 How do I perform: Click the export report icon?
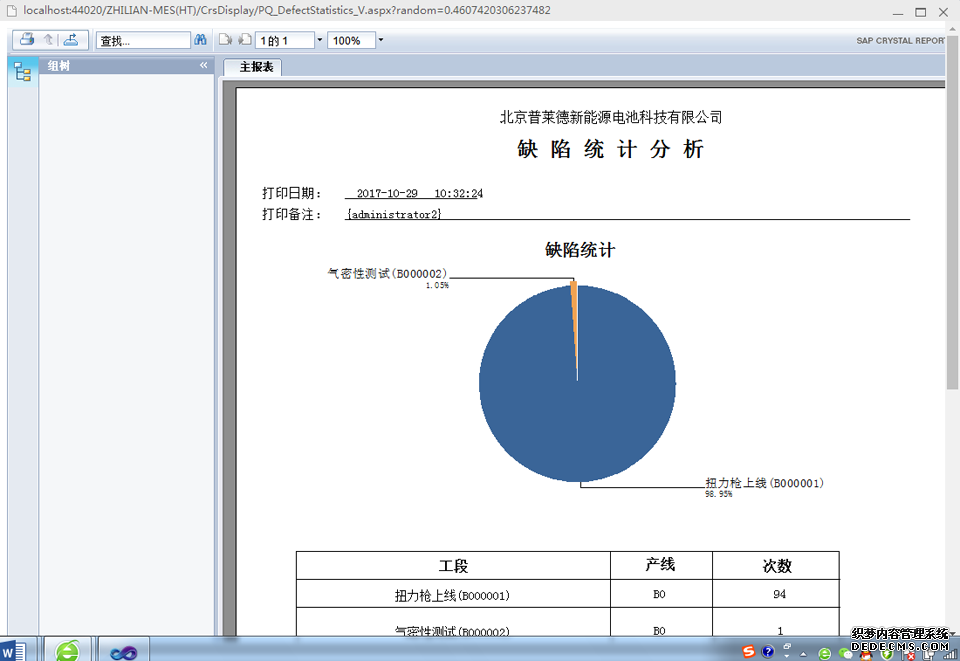pyautogui.click(x=70, y=40)
